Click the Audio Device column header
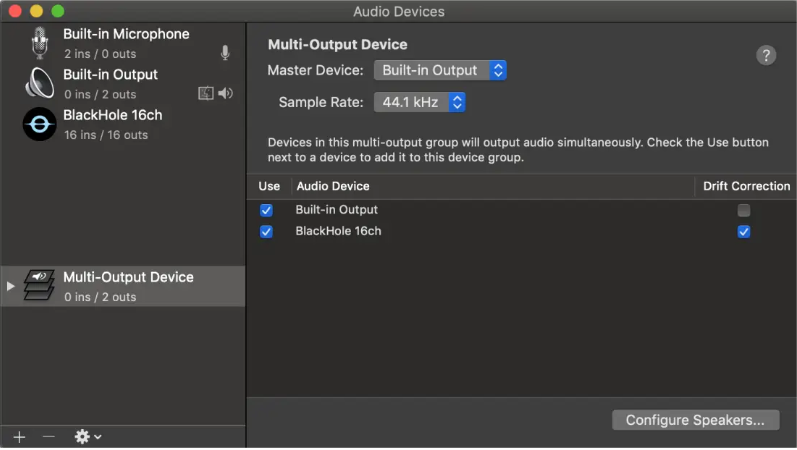Viewport: 797px width, 450px height. [333, 186]
